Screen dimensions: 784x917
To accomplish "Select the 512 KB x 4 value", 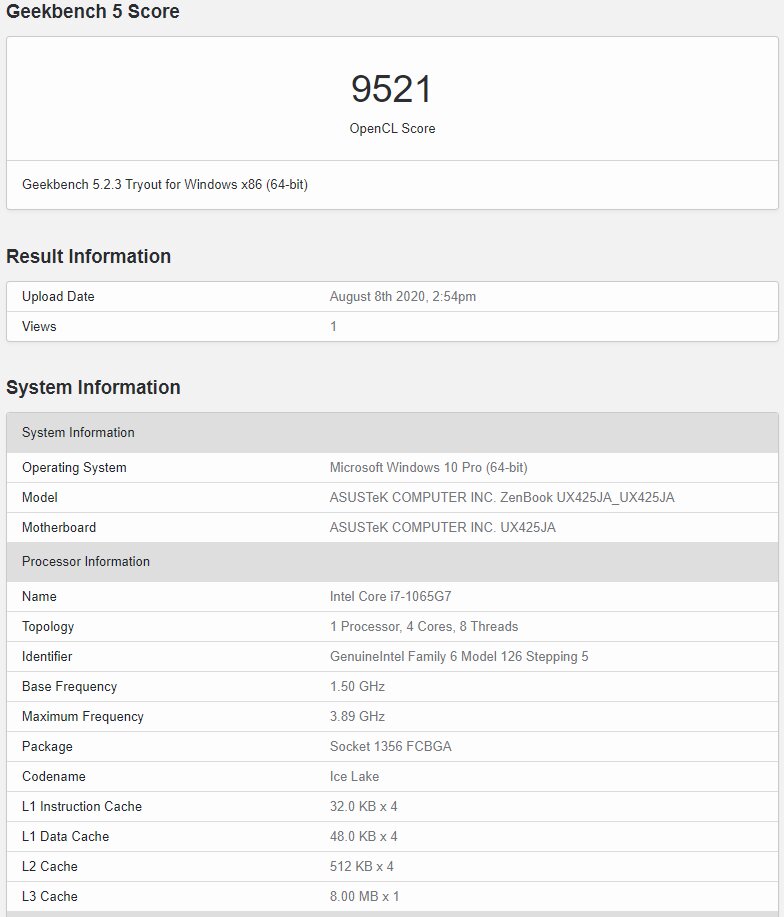I will 362,867.
